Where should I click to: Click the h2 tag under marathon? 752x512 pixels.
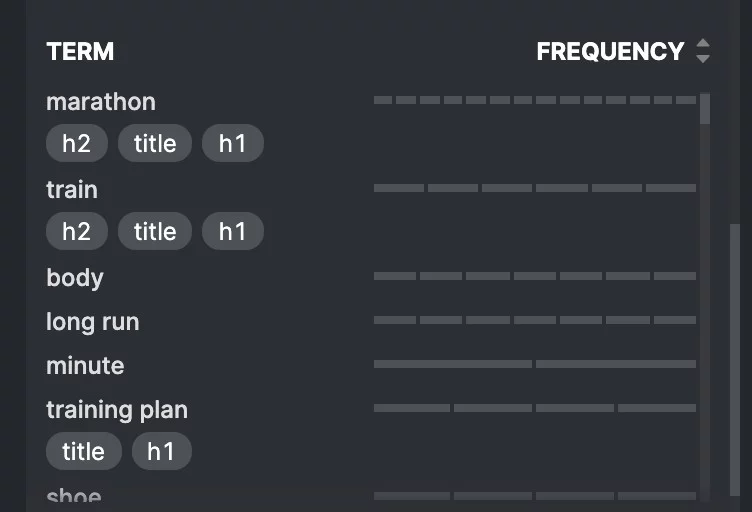pos(77,144)
